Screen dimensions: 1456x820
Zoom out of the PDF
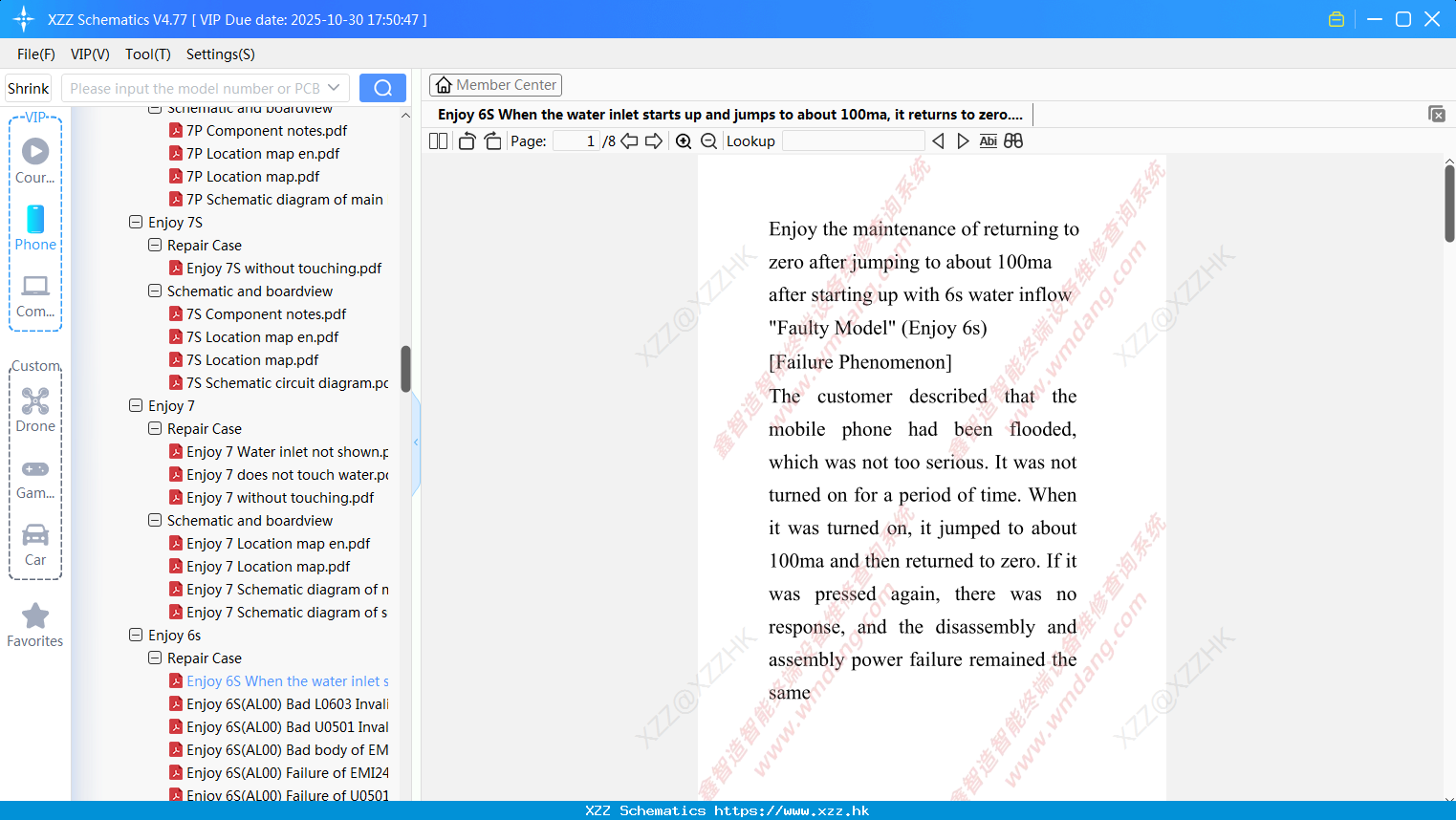708,140
